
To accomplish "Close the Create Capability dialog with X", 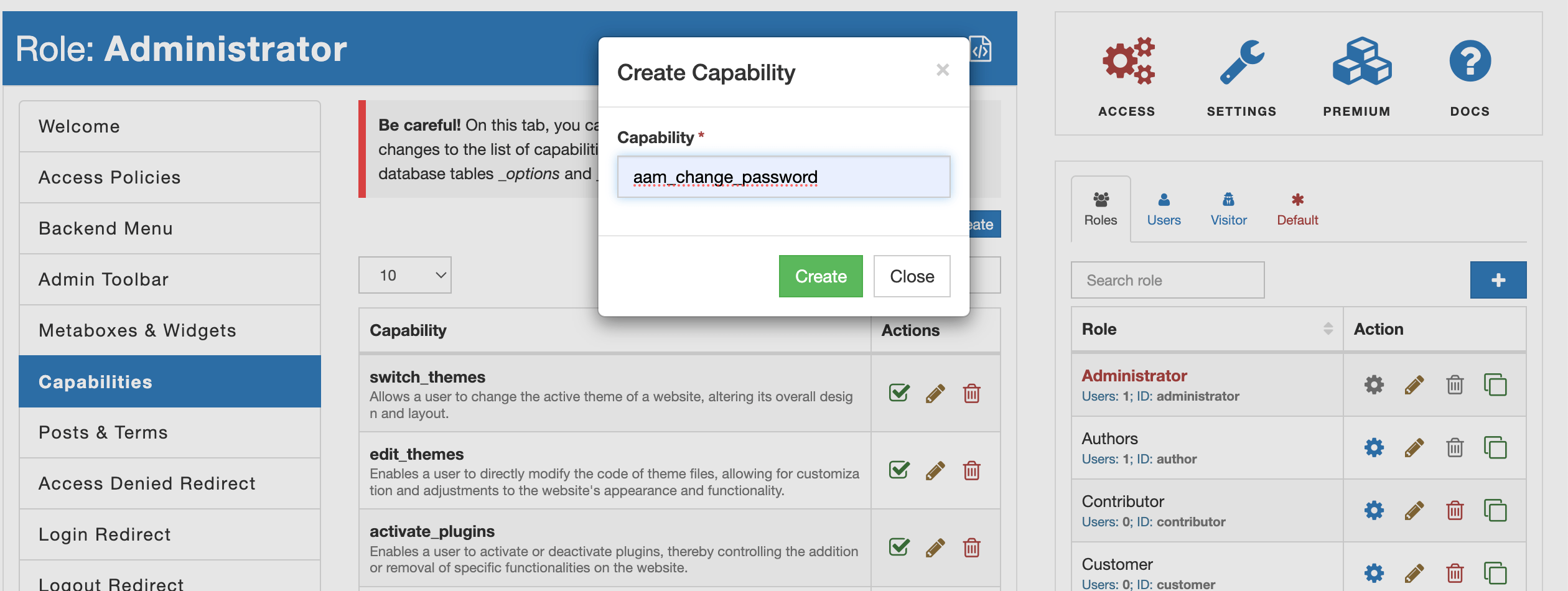I will pos(943,70).
